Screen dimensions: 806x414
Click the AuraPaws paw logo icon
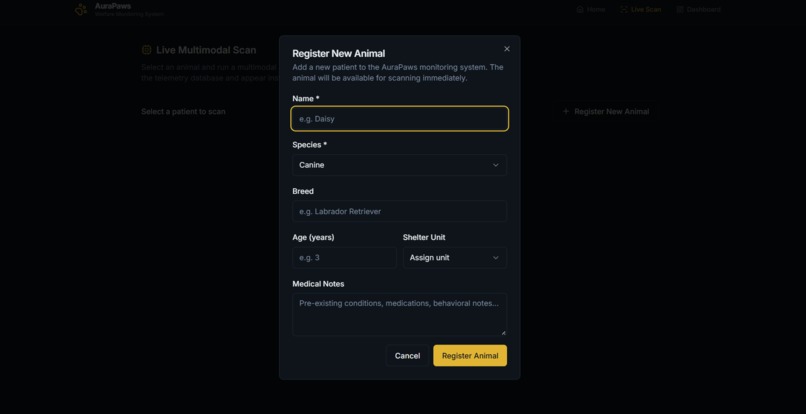tap(81, 9)
